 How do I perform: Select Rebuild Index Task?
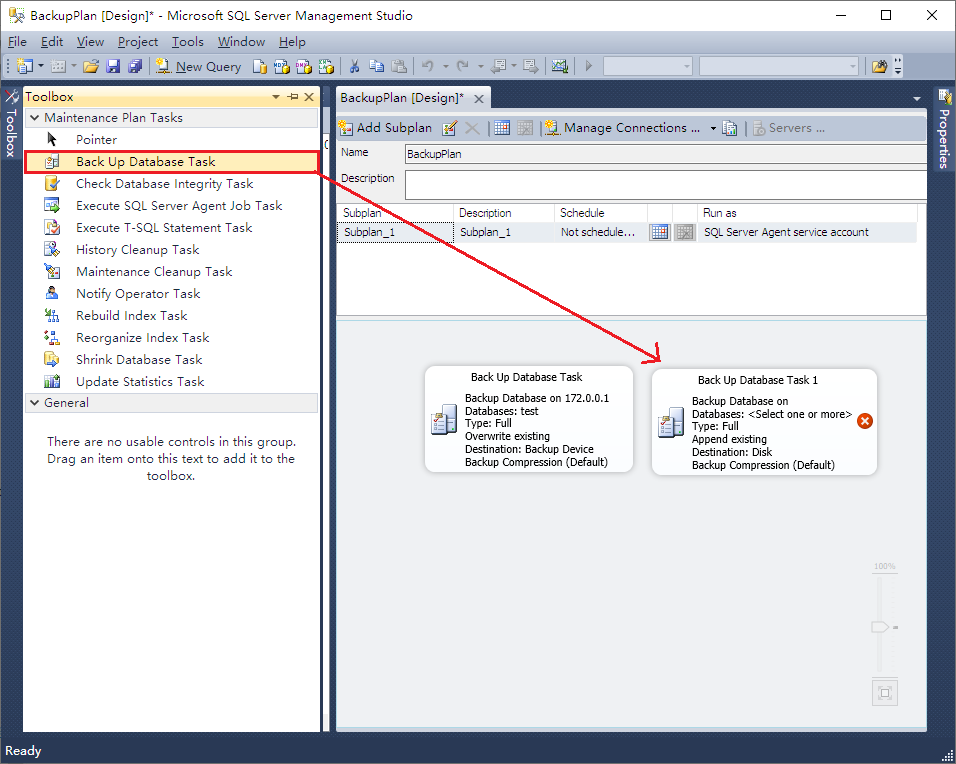(x=171, y=315)
